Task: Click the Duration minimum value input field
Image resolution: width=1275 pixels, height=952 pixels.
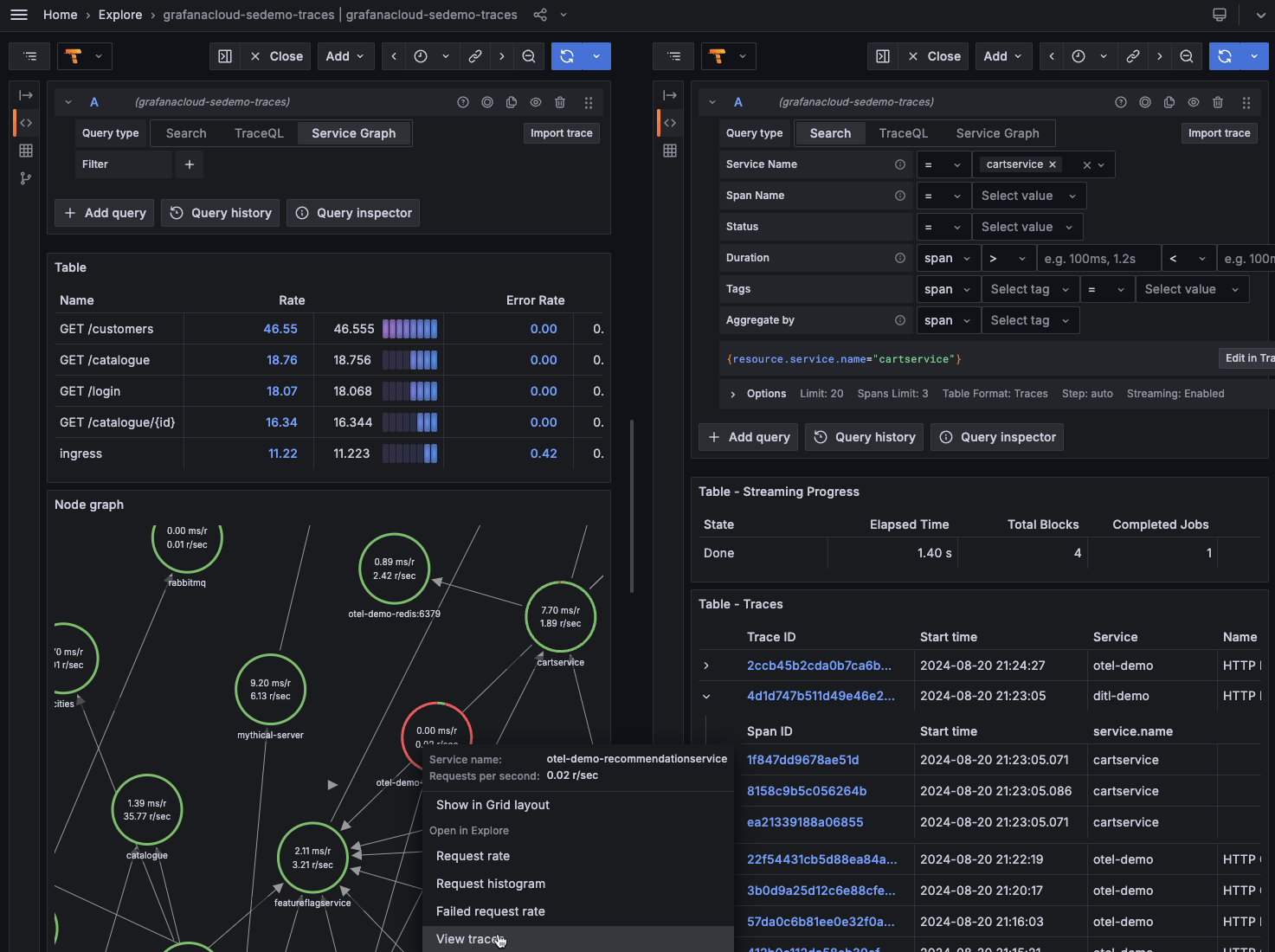Action: [1098, 258]
